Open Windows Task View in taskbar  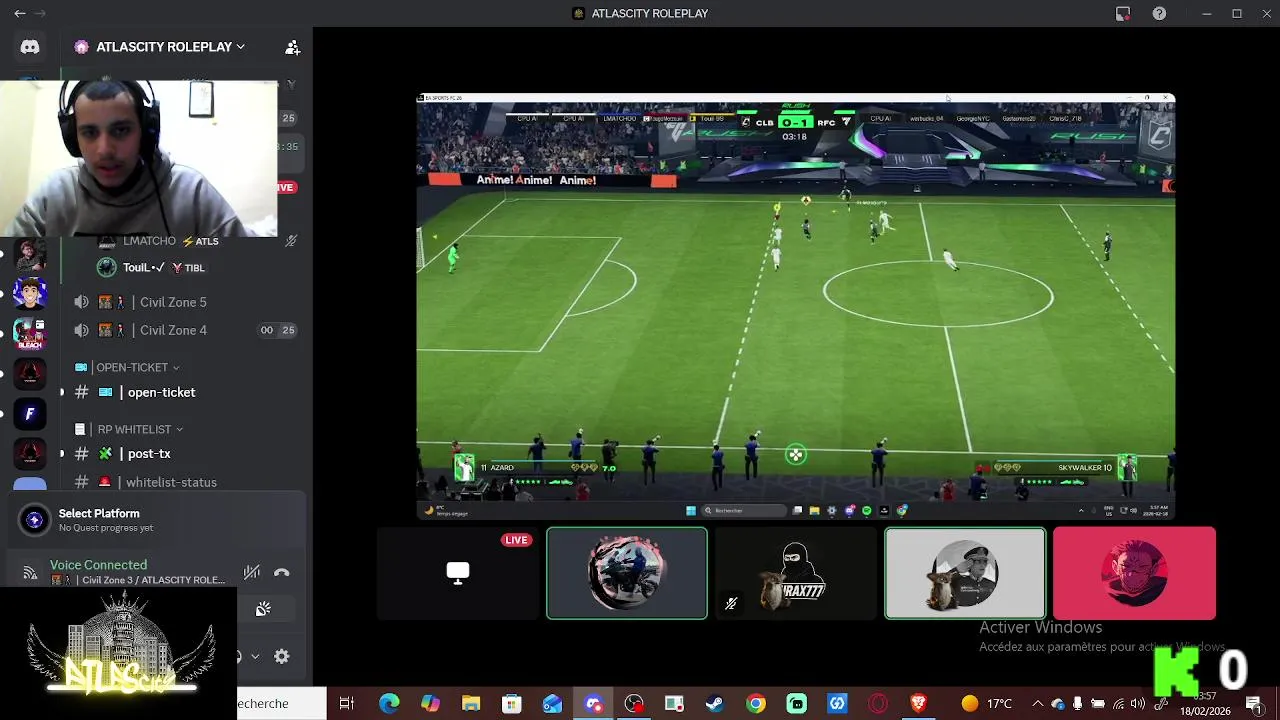347,704
